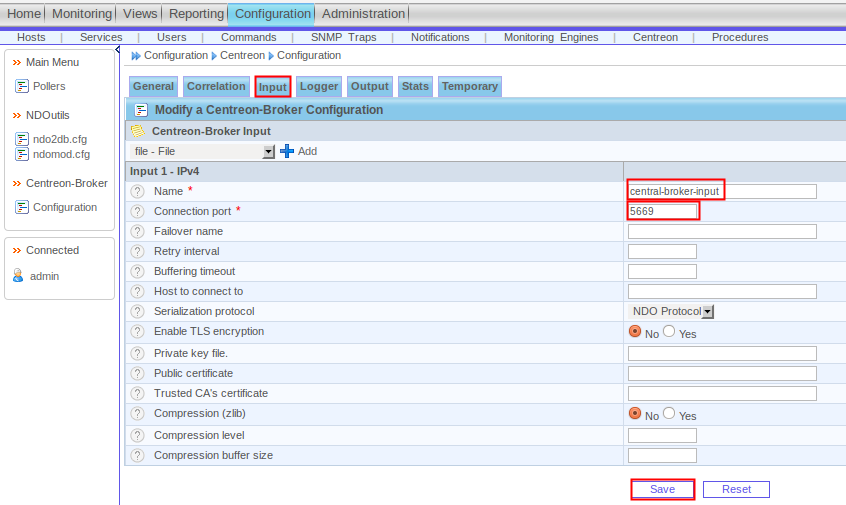Click the Name input field
The width and height of the screenshot is (846, 505).
(x=722, y=191)
